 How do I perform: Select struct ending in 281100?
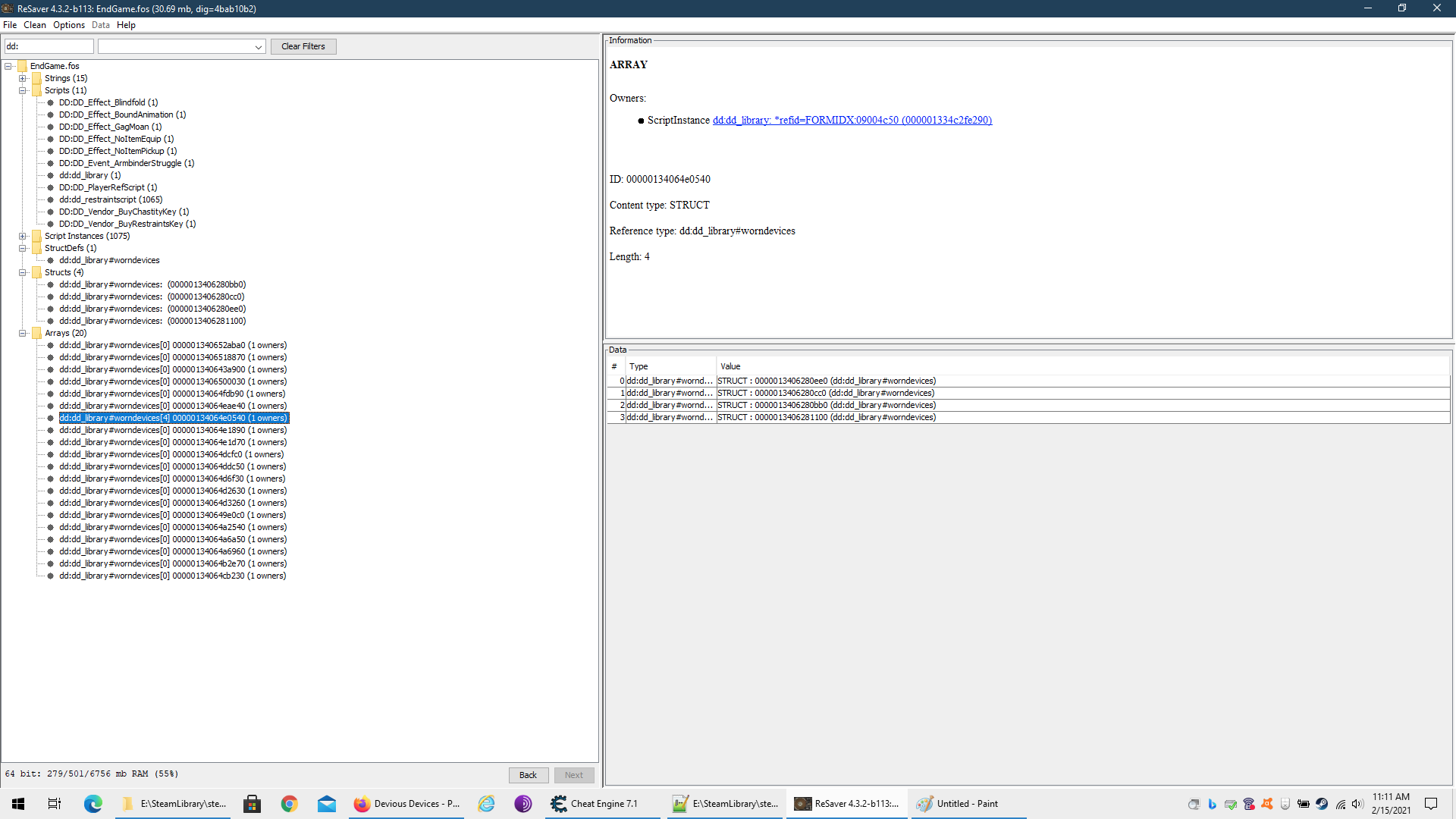[x=152, y=321]
